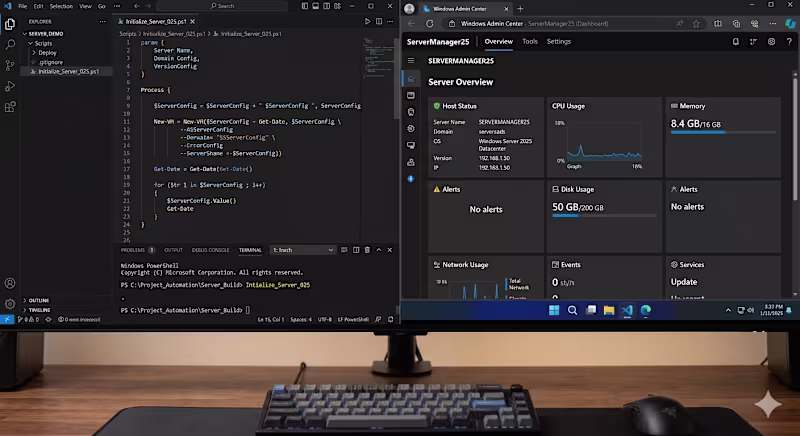
Task: Open the Extensions view in VS Code
Action: 10,107
